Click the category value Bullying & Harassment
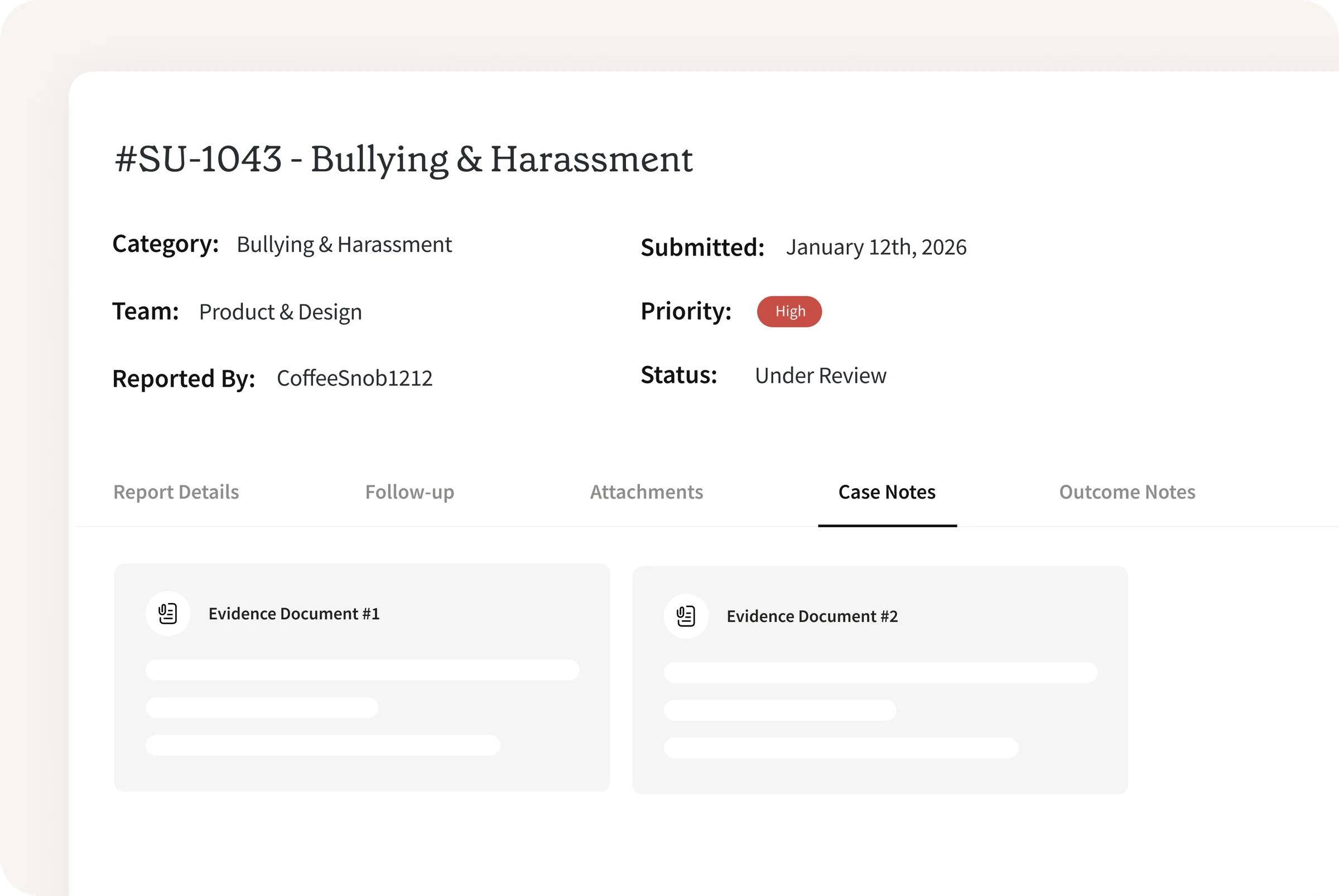The height and width of the screenshot is (896, 1339). (344, 244)
